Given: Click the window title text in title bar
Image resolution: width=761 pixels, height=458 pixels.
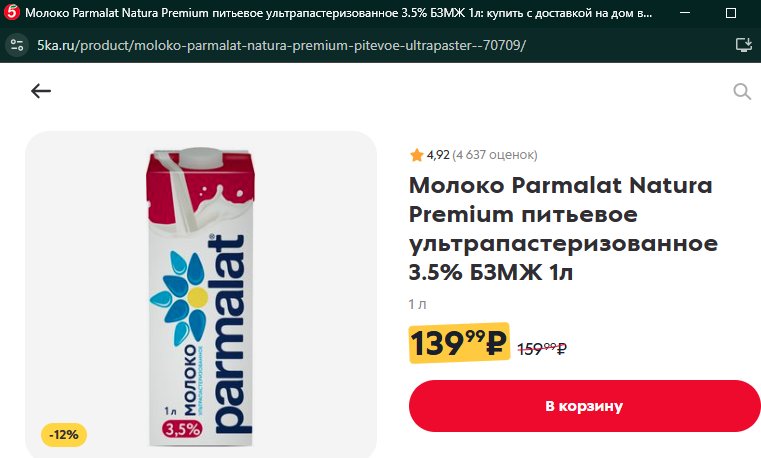Looking at the screenshot, I should click(339, 13).
